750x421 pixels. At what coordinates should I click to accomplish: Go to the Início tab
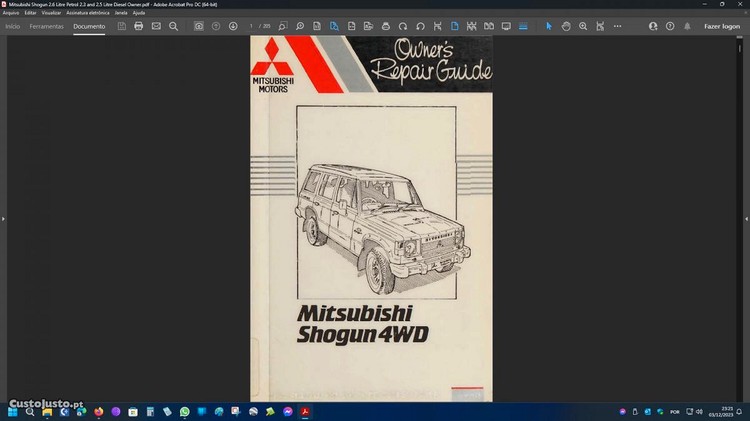(x=13, y=26)
